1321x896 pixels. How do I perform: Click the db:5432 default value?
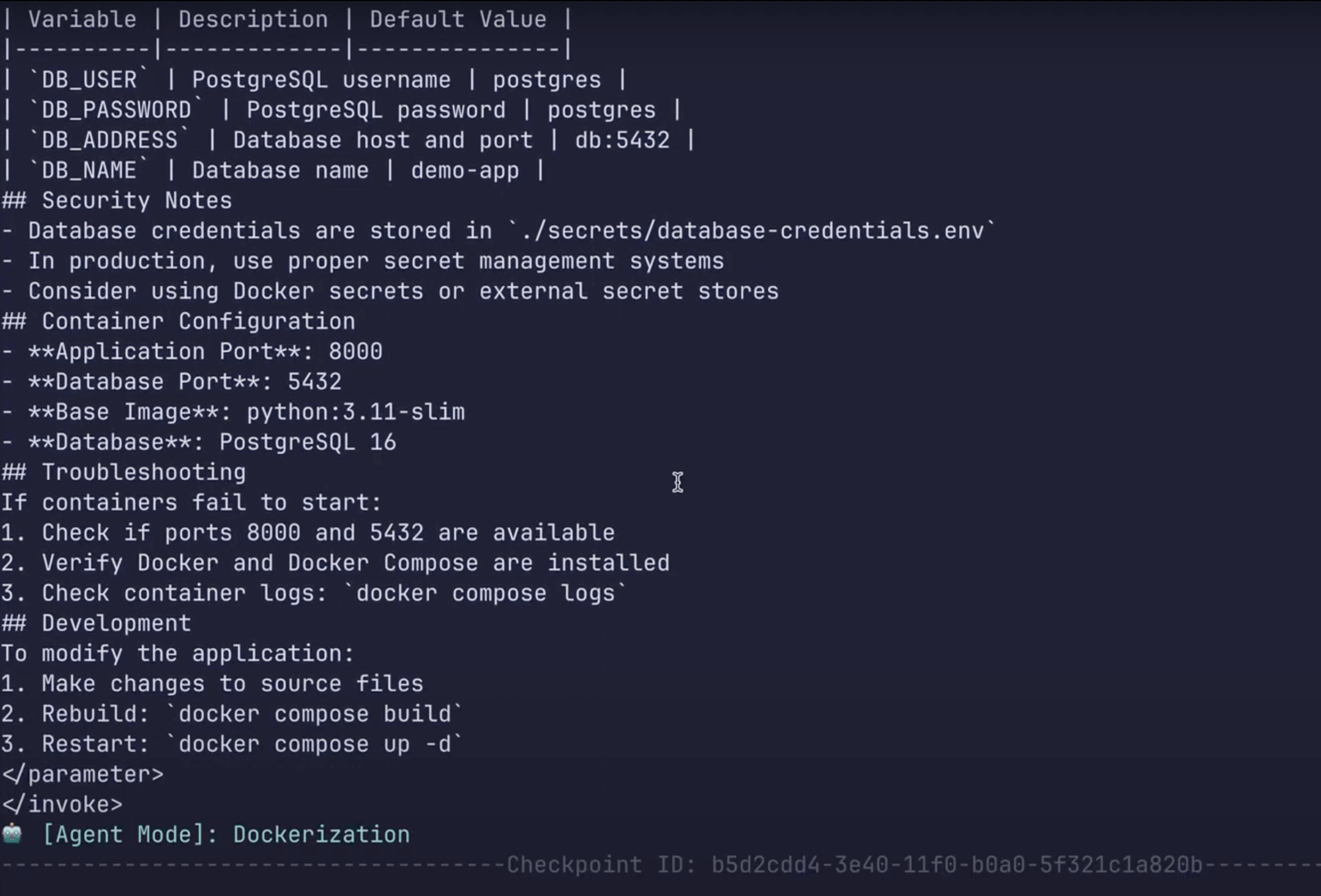tap(622, 140)
